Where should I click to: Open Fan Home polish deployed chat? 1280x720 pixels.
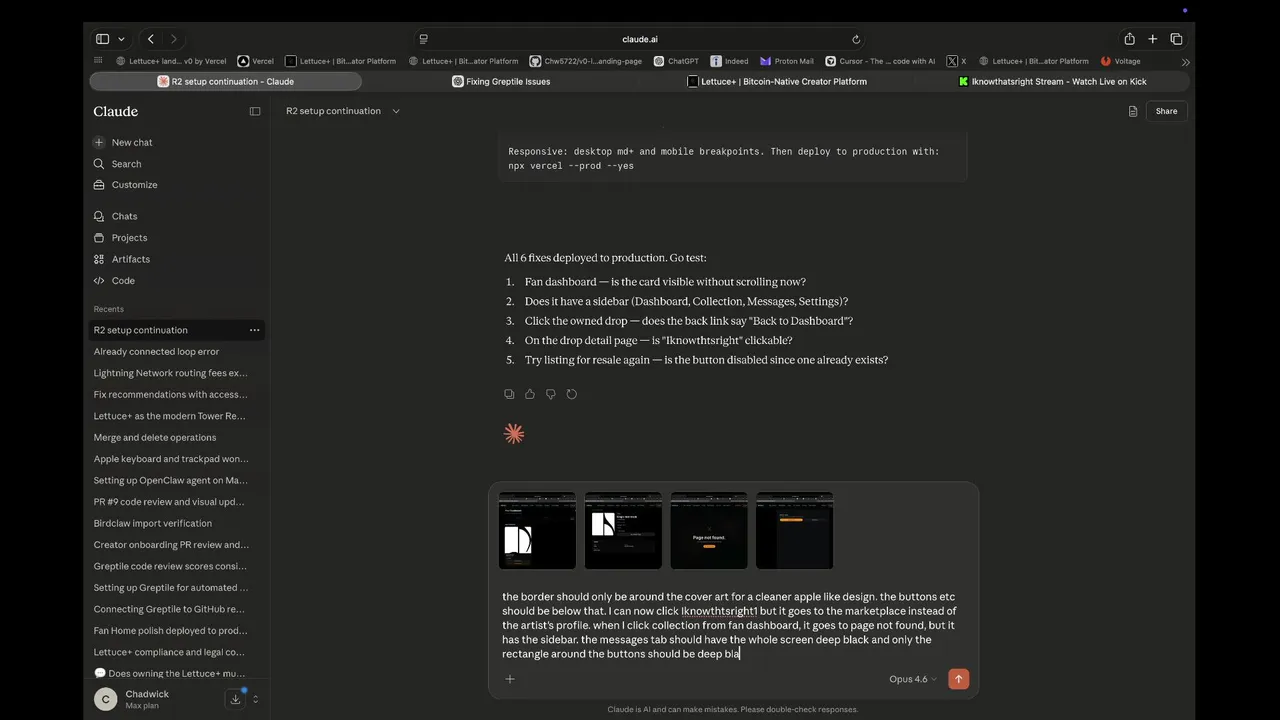point(170,631)
